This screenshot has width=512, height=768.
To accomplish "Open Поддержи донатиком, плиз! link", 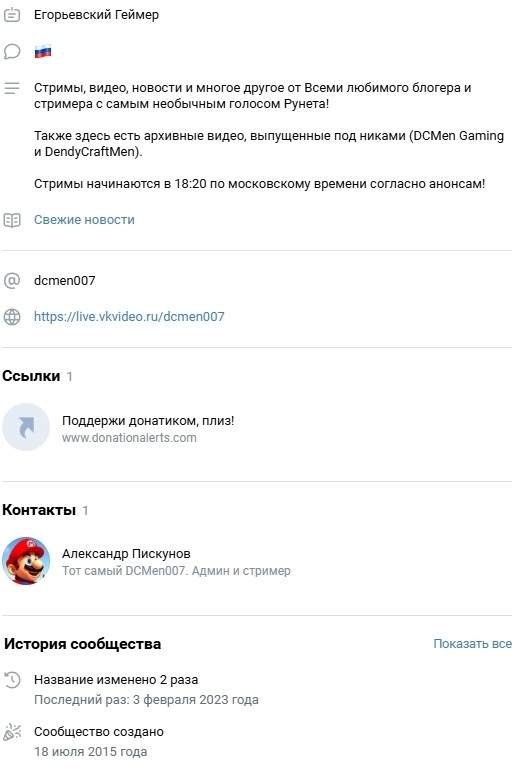I will tap(148, 421).
